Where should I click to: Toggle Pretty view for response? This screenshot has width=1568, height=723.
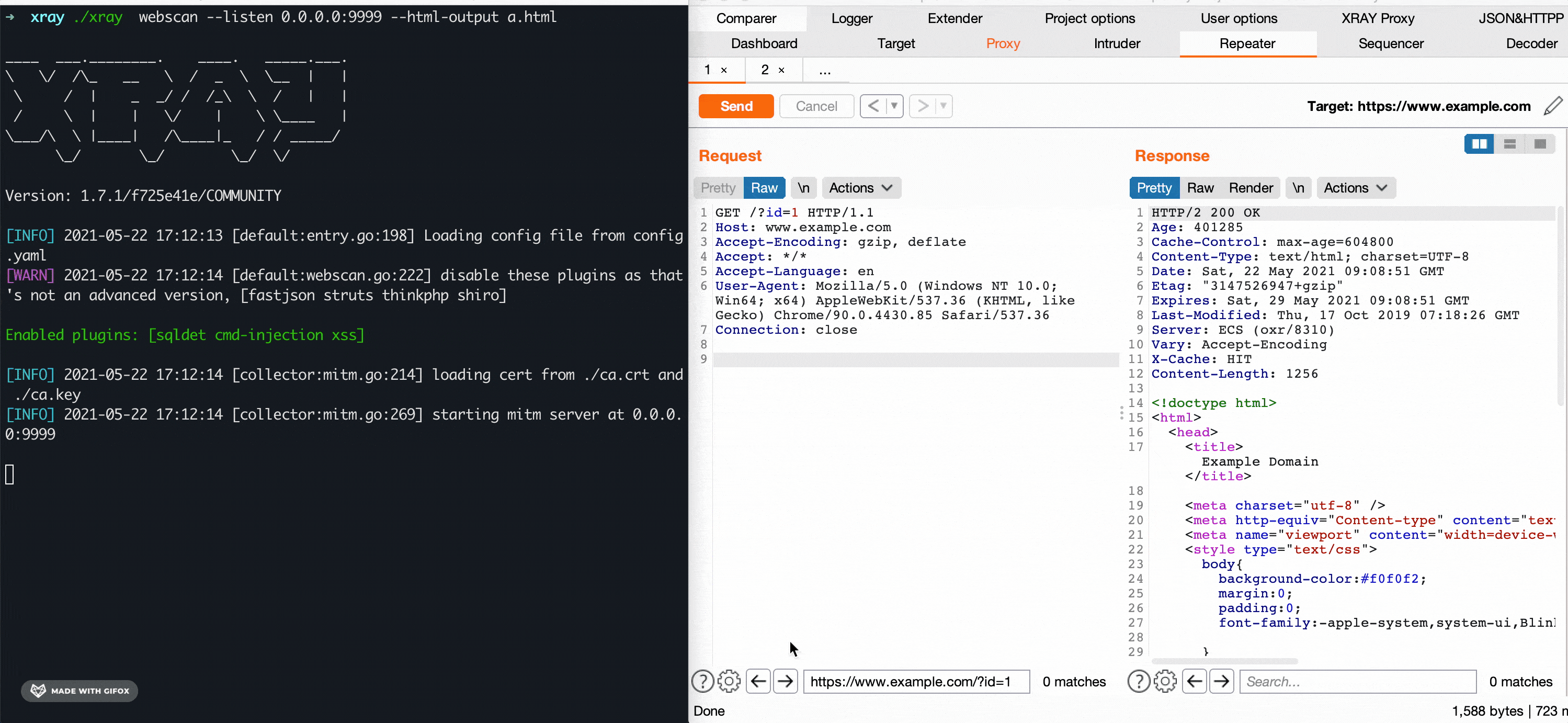coord(1154,187)
